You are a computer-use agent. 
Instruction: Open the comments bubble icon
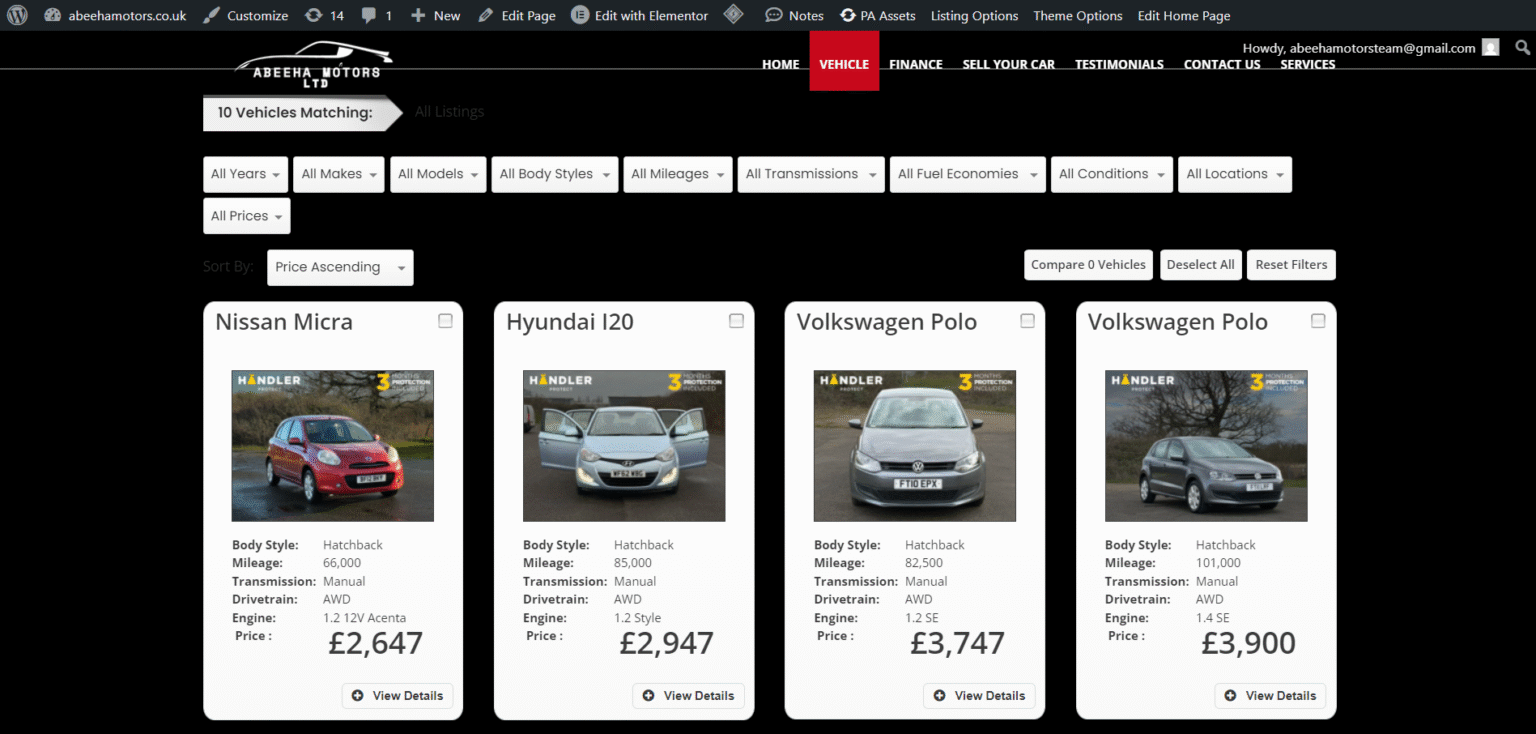point(369,15)
